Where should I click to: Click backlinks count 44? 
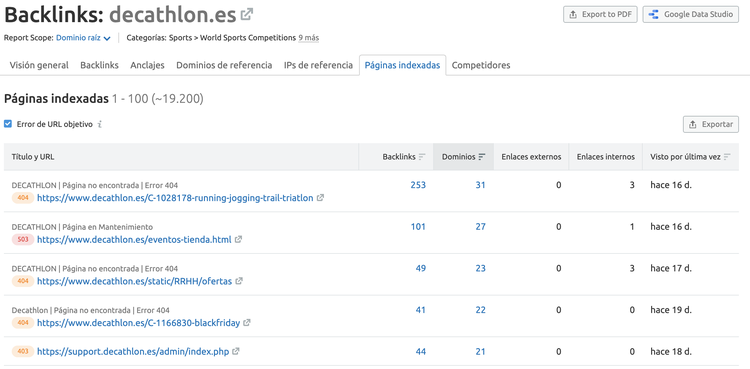[x=420, y=351]
